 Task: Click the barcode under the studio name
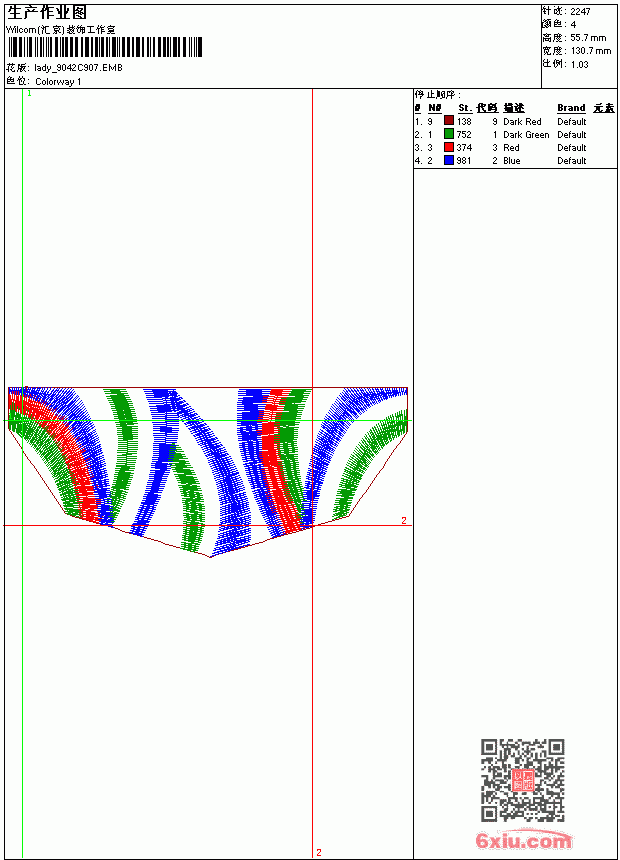105,47
